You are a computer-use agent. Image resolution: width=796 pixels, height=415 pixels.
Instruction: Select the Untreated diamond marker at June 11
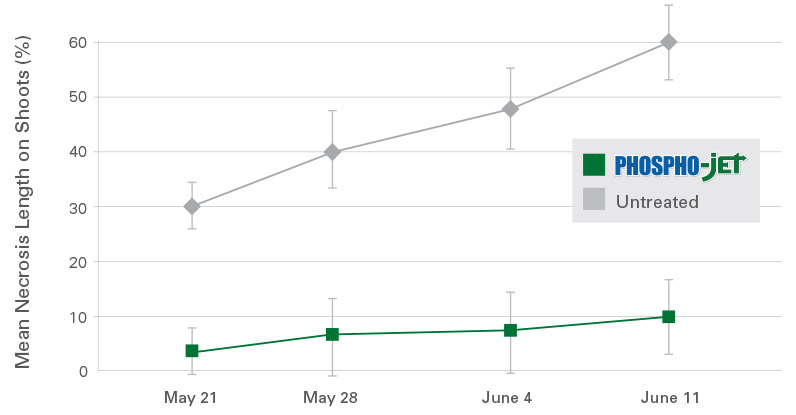(x=669, y=42)
